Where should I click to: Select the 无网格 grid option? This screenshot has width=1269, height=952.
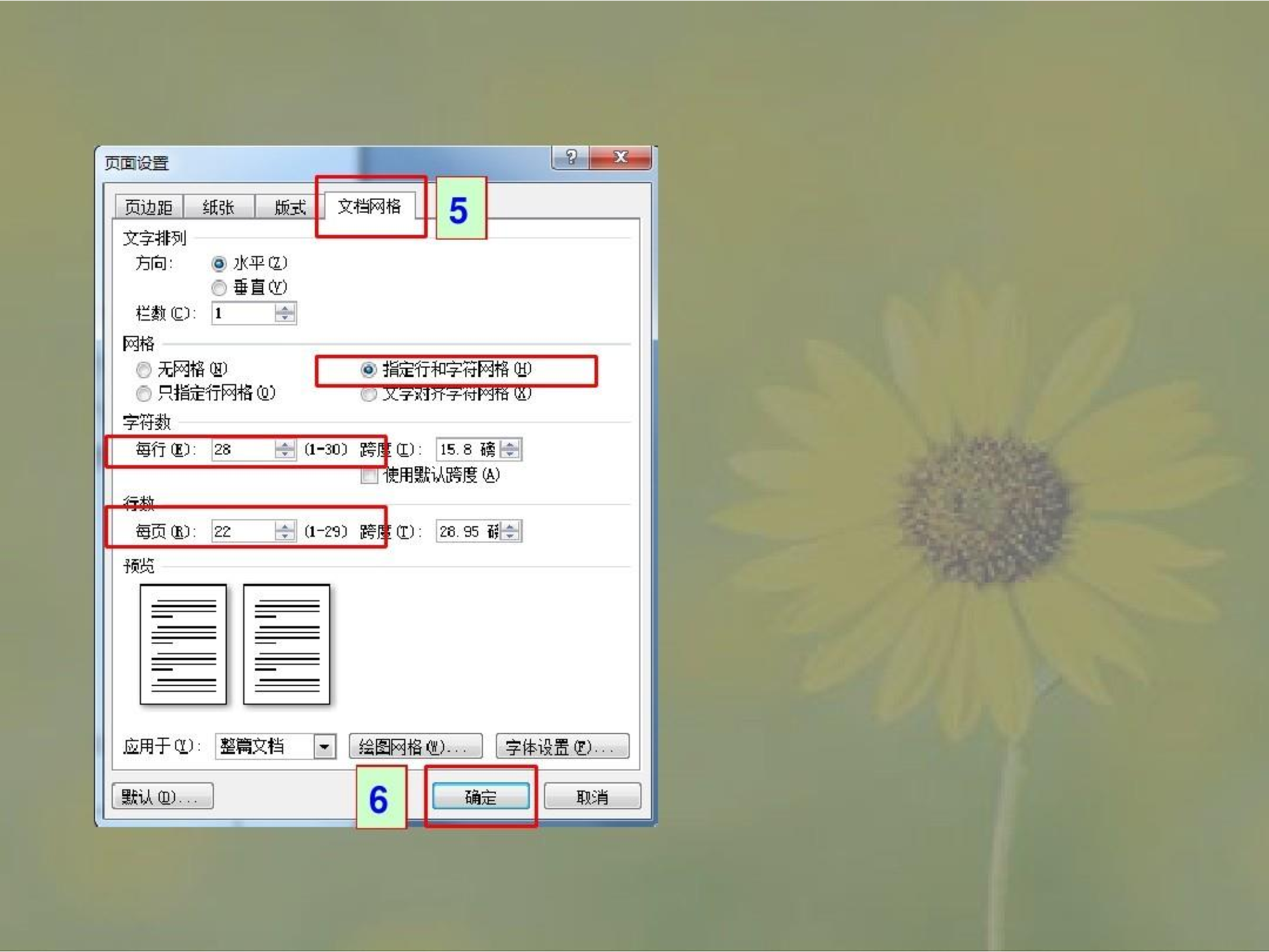click(144, 370)
